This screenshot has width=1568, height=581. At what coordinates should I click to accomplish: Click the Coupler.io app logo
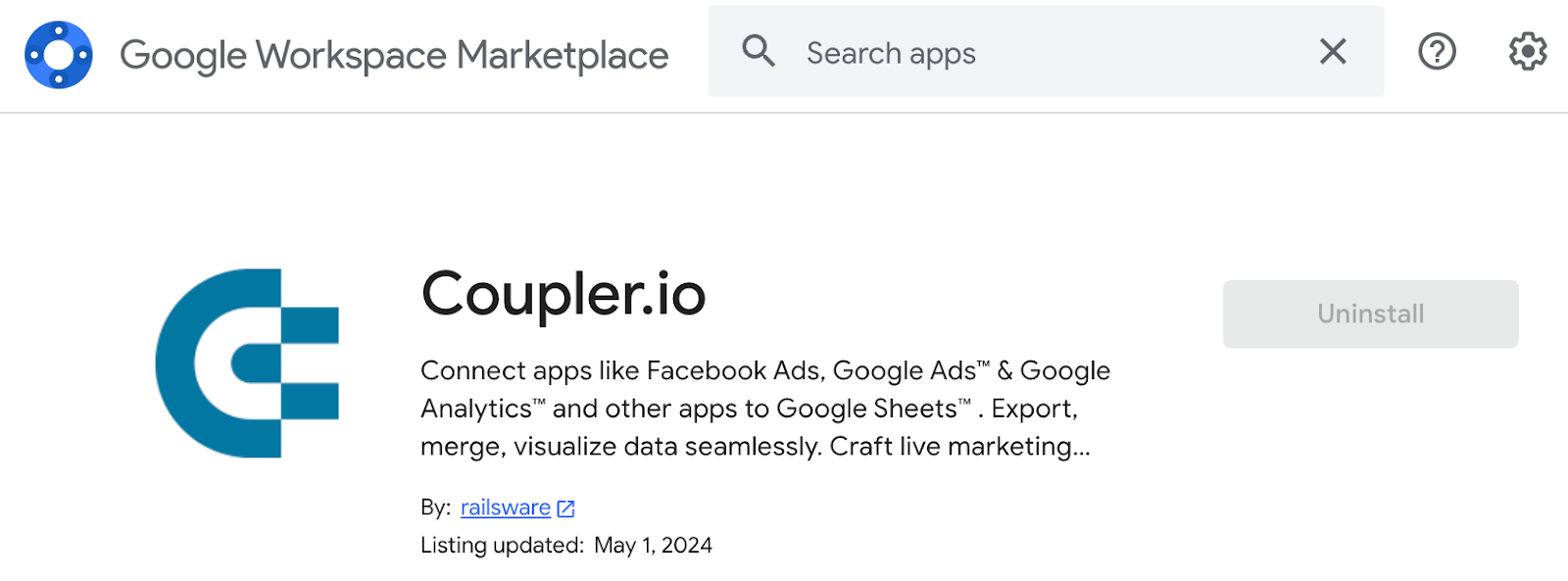247,363
